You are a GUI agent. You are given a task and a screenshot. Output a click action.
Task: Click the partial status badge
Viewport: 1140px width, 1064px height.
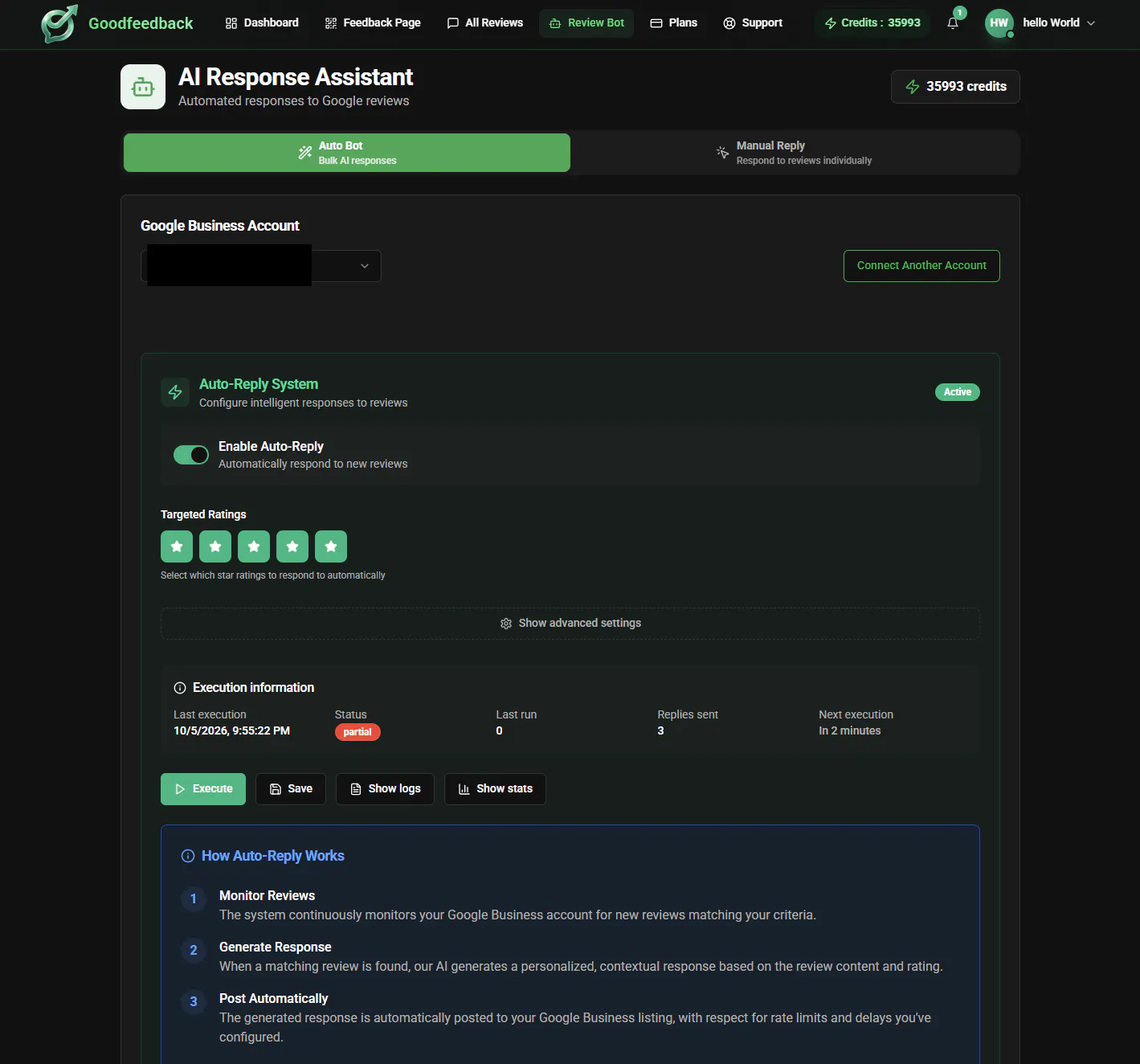tap(358, 732)
